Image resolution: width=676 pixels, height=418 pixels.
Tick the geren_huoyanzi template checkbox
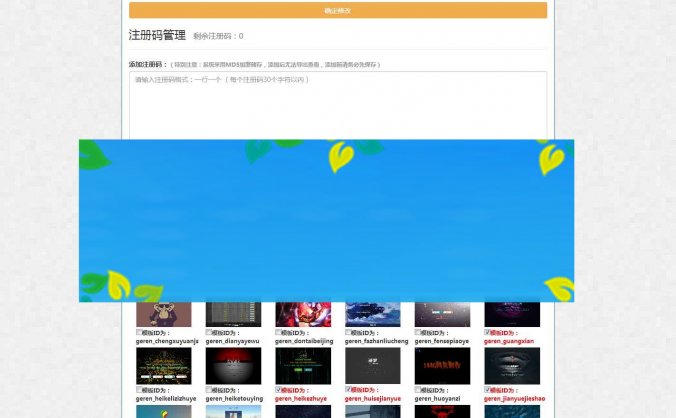[418, 390]
